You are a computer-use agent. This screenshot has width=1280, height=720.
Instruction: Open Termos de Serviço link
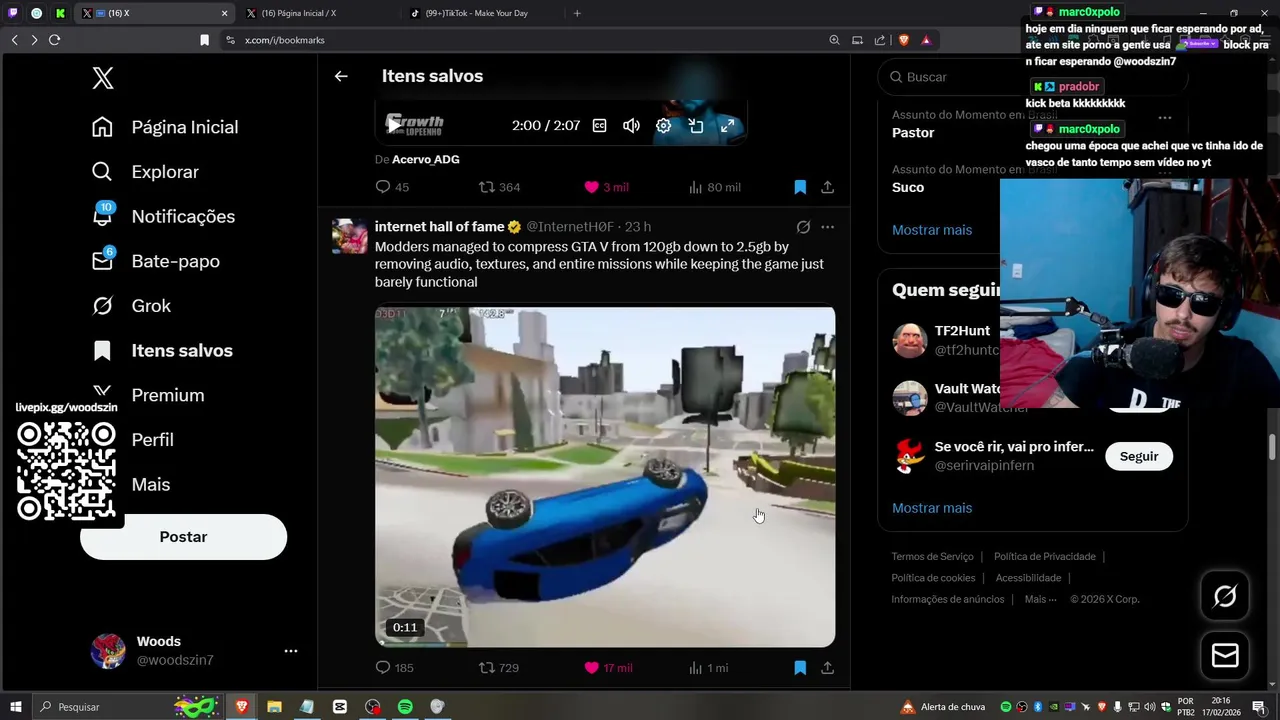tap(932, 557)
